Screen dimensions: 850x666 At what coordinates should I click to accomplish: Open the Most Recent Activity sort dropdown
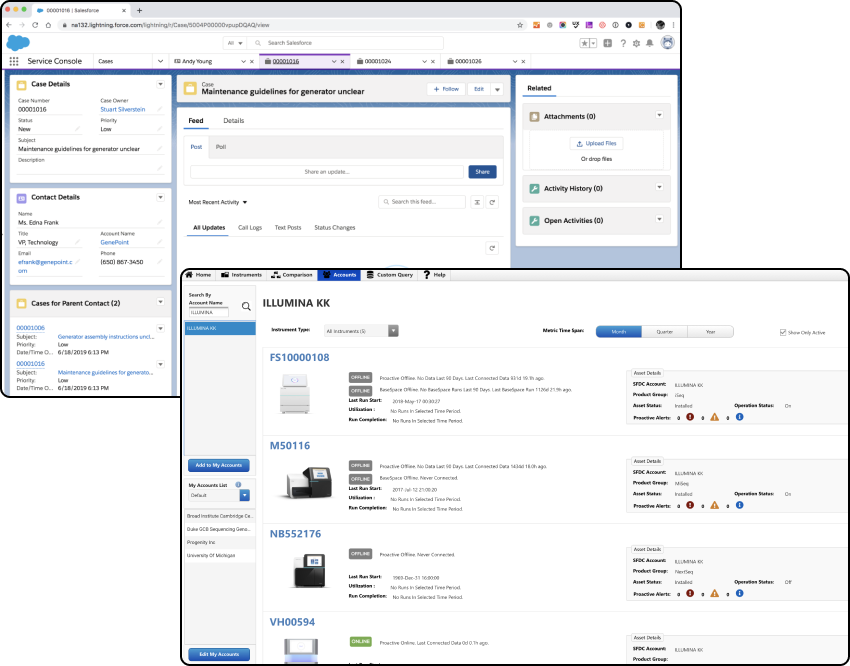[x=218, y=202]
